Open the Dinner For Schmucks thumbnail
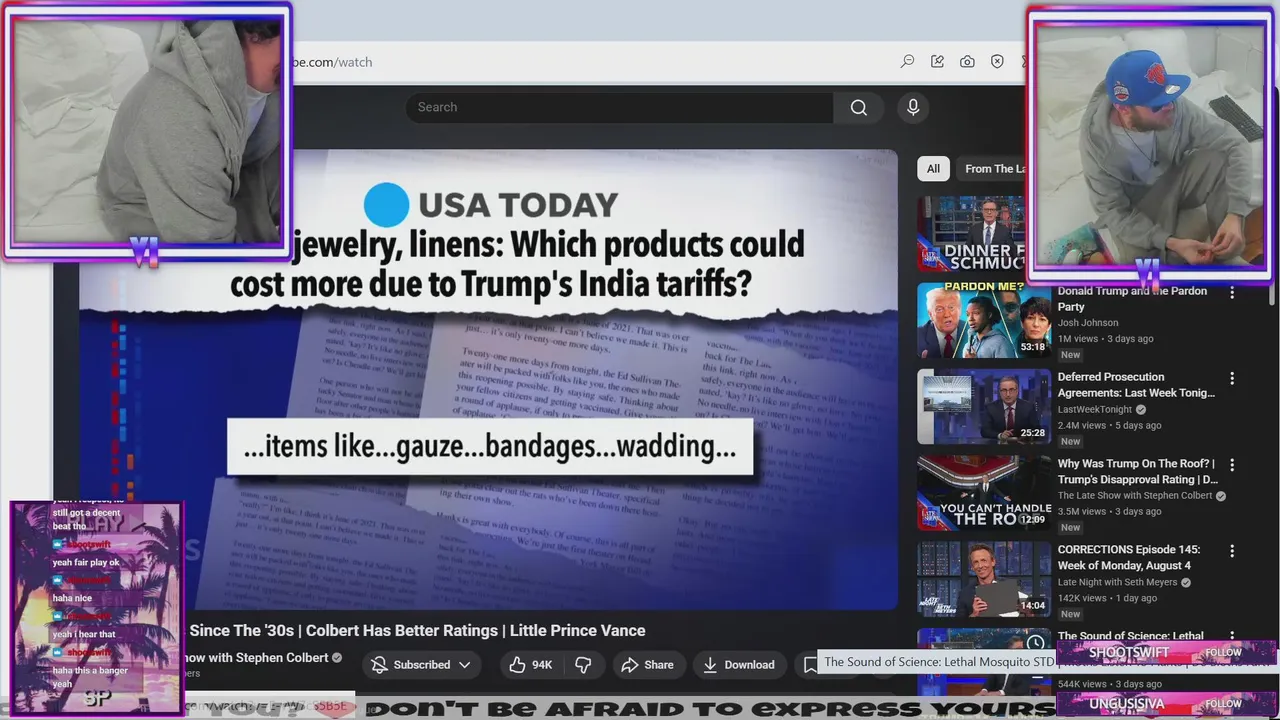Image resolution: width=1280 pixels, height=720 pixels. (x=971, y=234)
